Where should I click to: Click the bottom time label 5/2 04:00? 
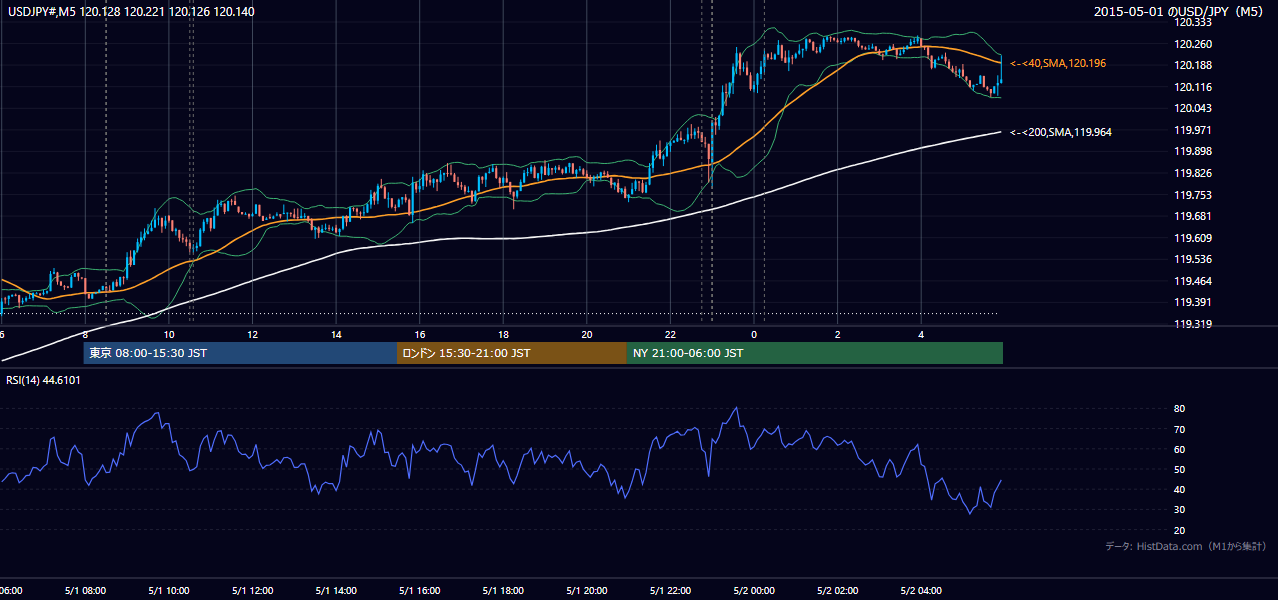[x=922, y=591]
